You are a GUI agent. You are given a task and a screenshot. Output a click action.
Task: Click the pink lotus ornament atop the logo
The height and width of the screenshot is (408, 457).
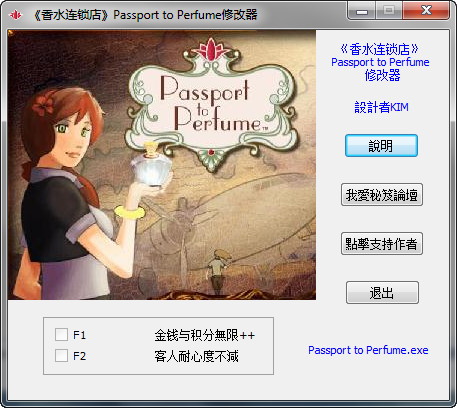coord(211,50)
